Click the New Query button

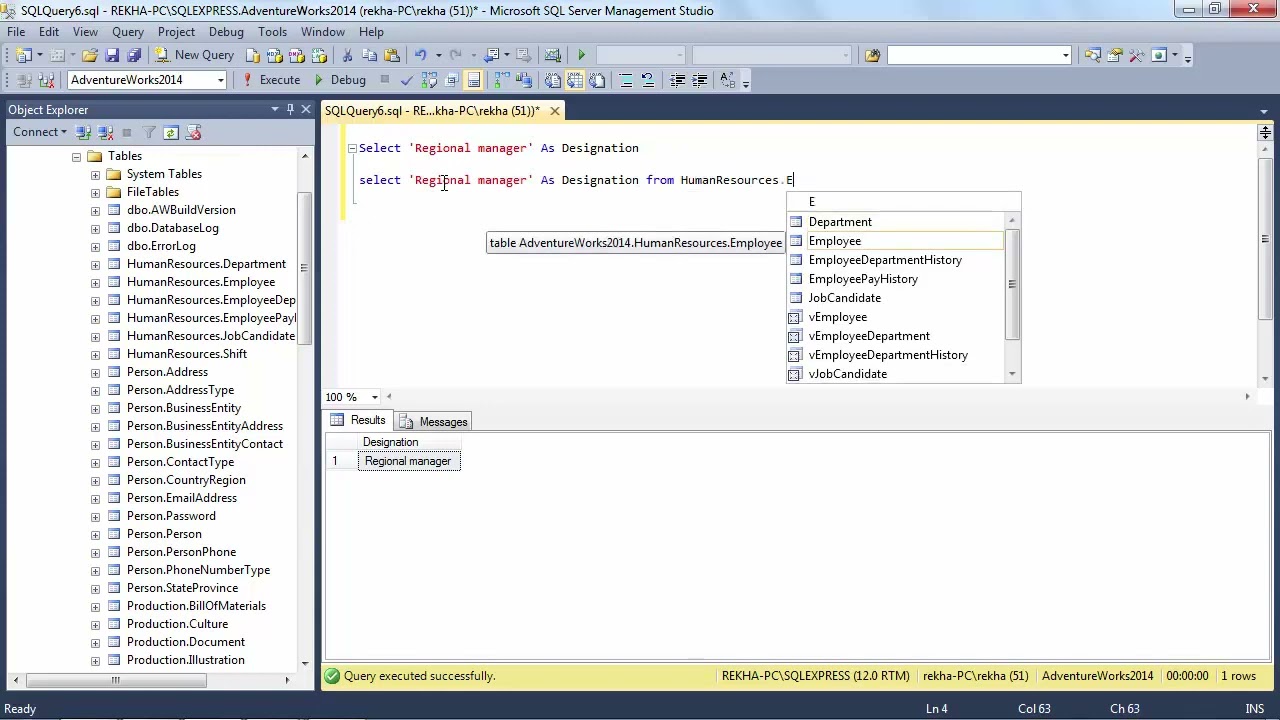(197, 55)
